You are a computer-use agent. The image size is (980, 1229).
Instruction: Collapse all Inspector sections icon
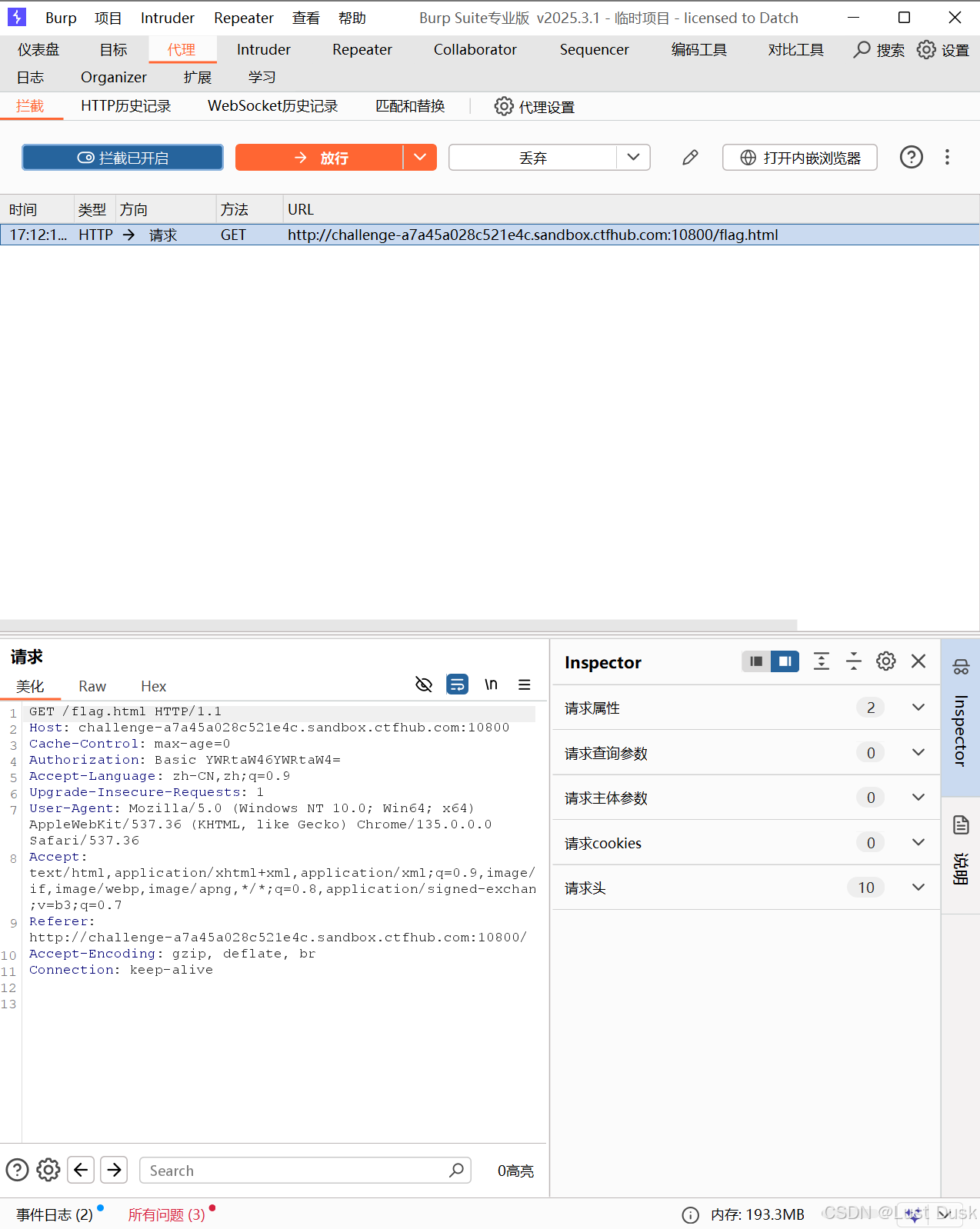pyautogui.click(x=854, y=661)
